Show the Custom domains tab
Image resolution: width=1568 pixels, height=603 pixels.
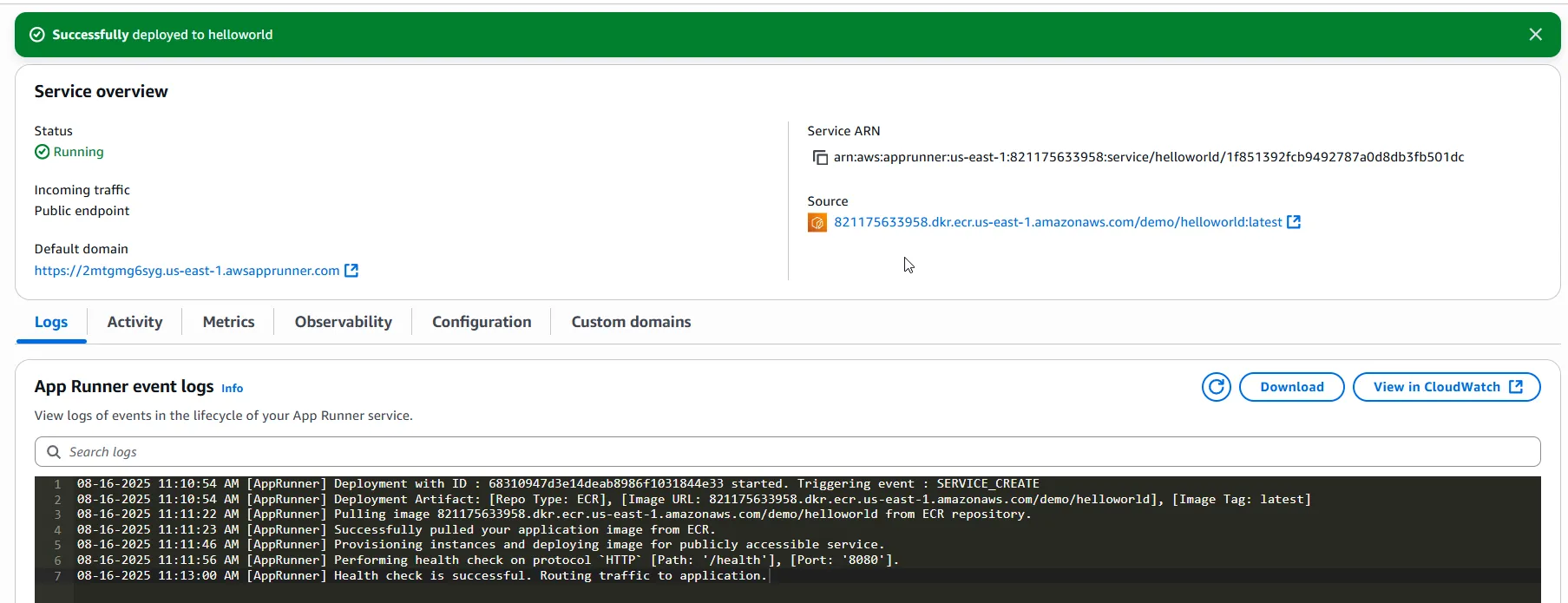pyautogui.click(x=631, y=322)
